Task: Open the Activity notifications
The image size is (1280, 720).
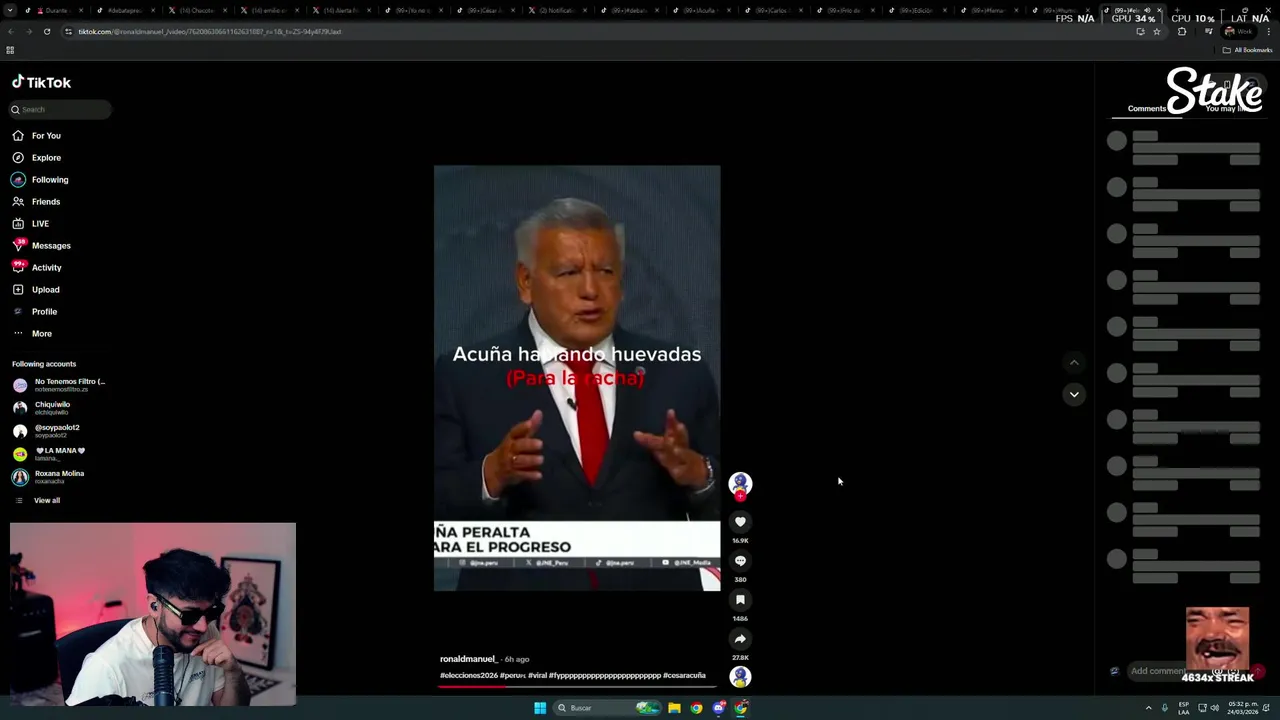Action: coord(46,268)
